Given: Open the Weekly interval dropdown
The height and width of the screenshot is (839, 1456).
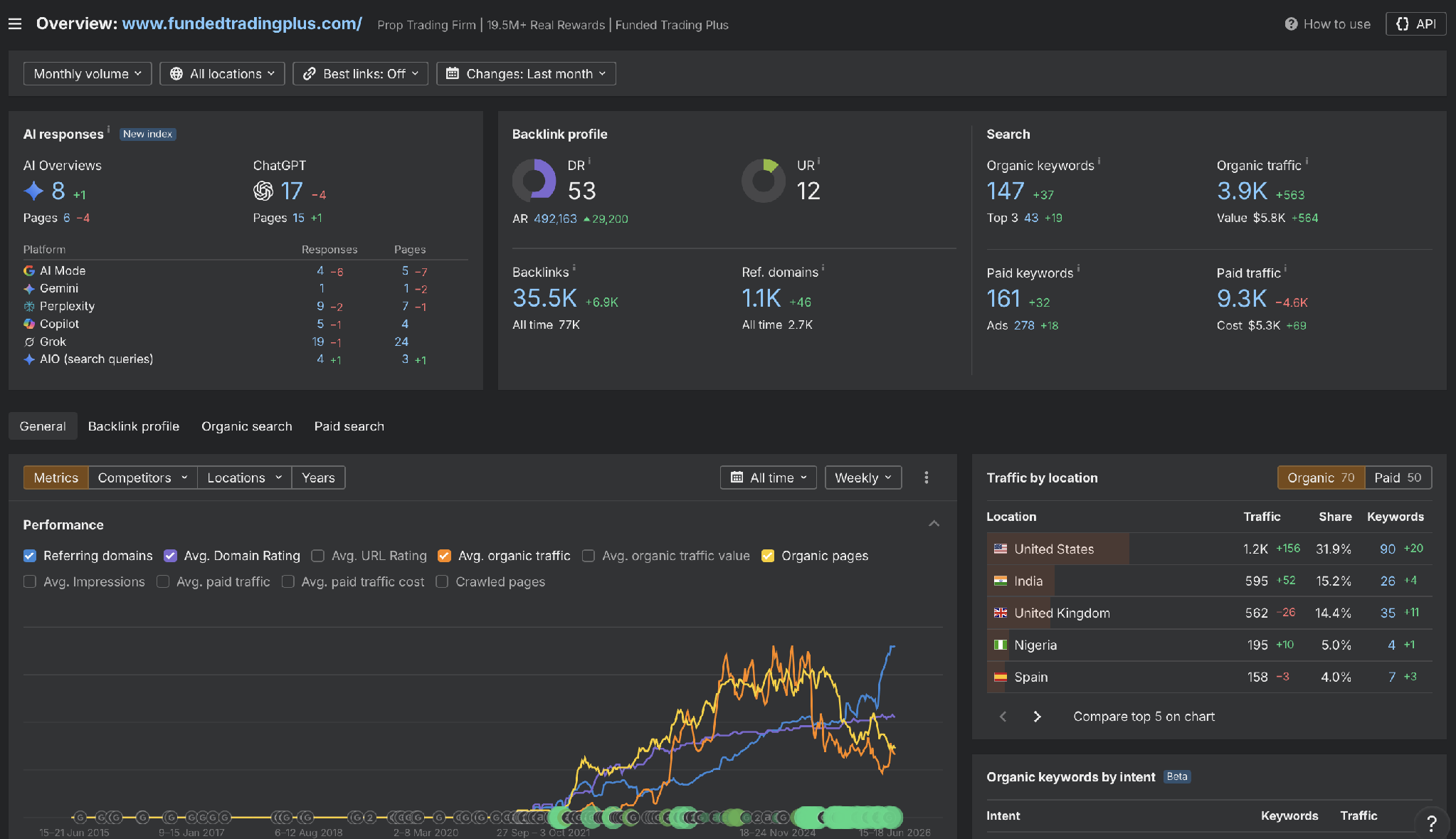Looking at the screenshot, I should (x=863, y=478).
